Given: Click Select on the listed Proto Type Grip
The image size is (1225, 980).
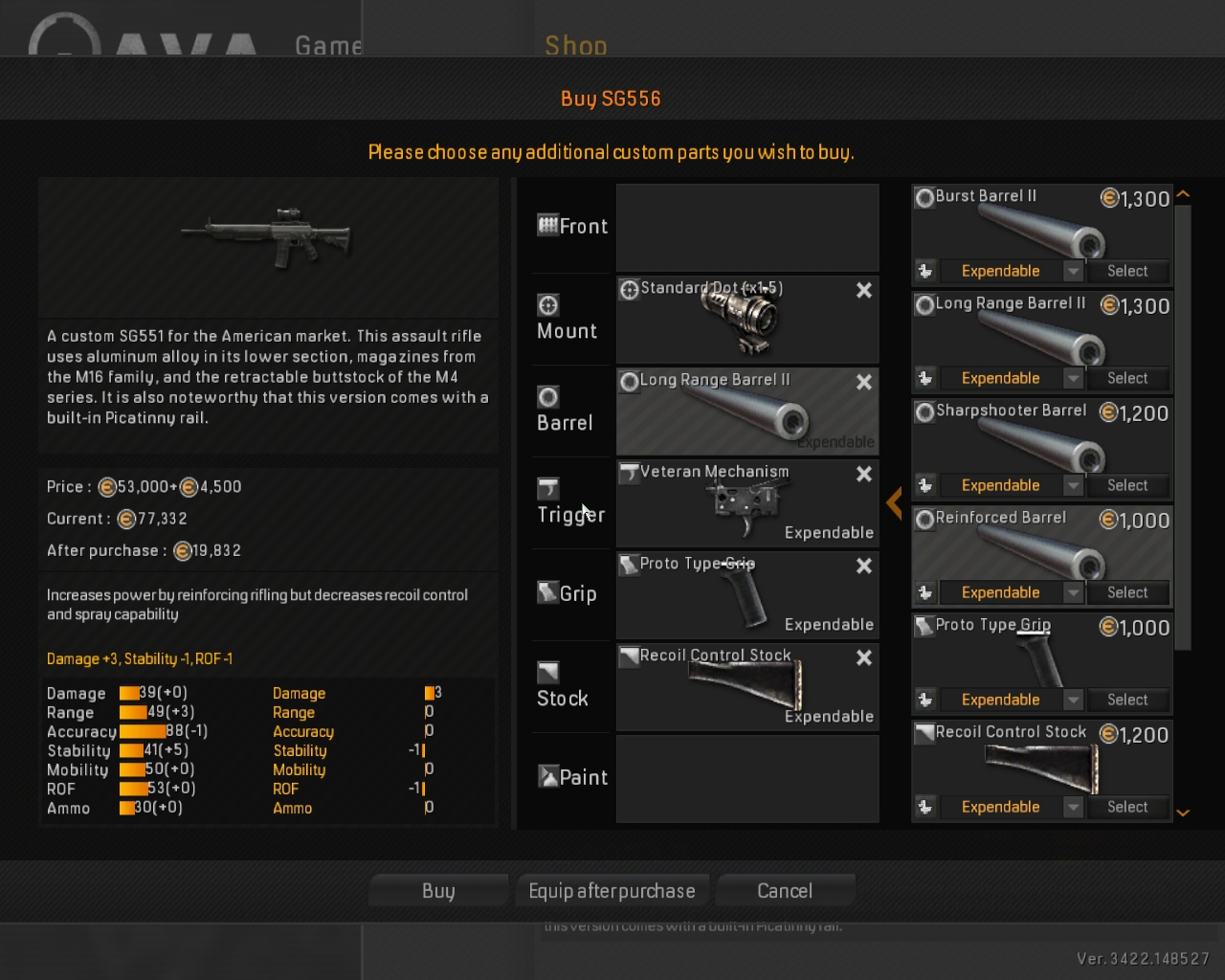Looking at the screenshot, I should [1127, 700].
